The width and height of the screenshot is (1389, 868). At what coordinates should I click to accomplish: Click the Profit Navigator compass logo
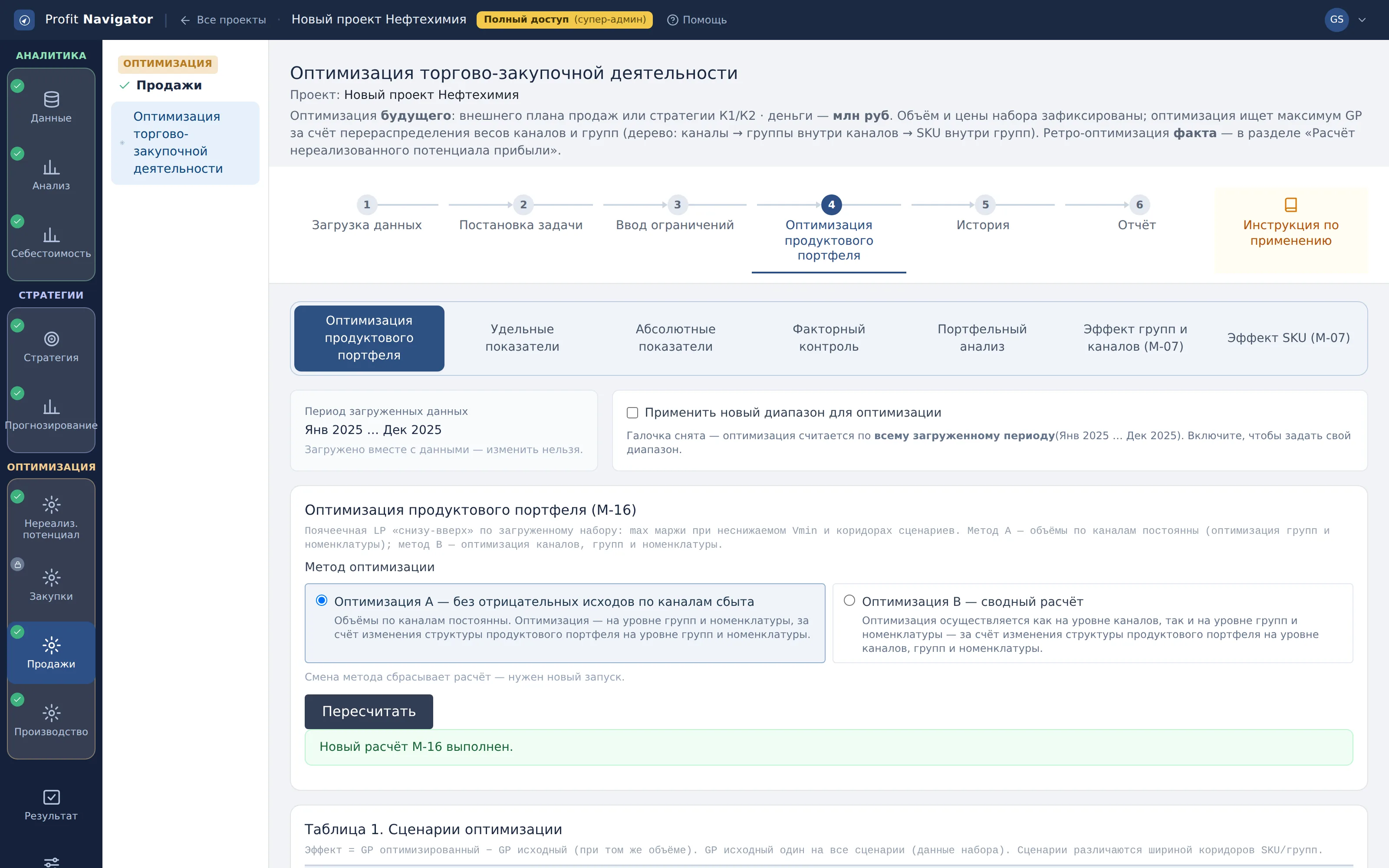pos(24,20)
